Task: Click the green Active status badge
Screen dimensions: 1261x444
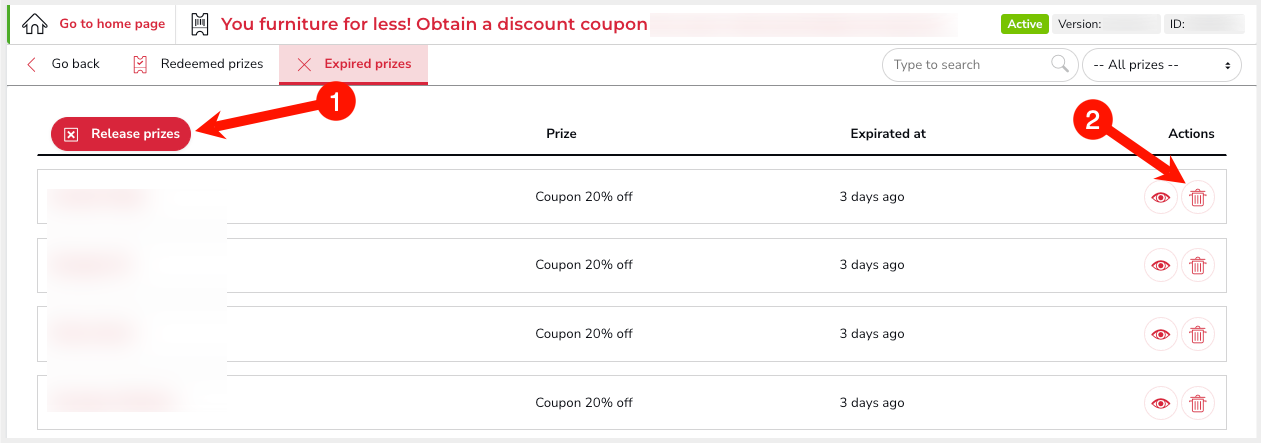Action: [x=1025, y=24]
